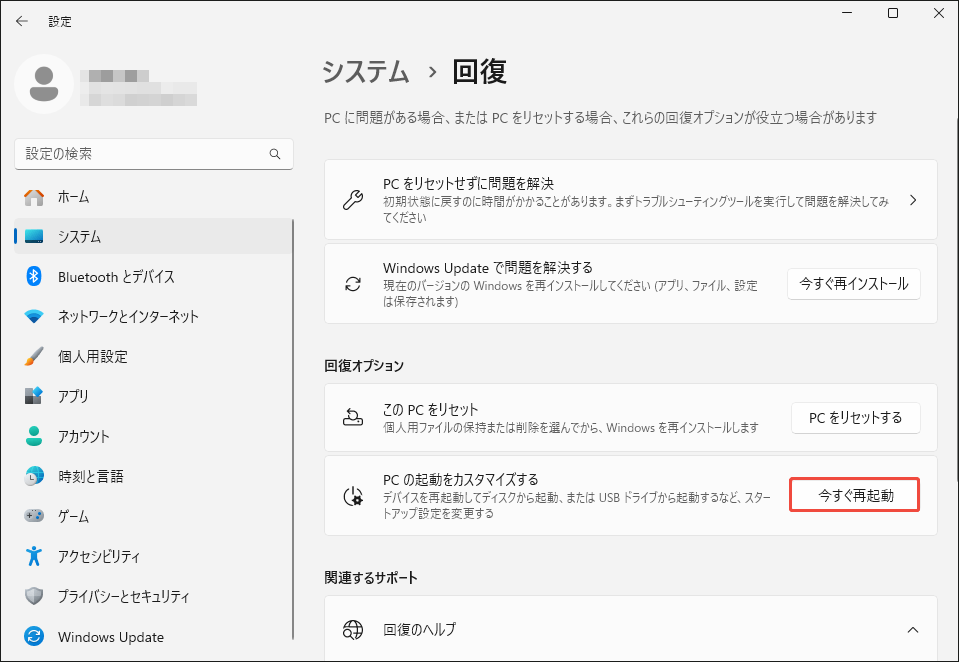Open ゲーム settings label
Image resolution: width=959 pixels, height=662 pixels.
[x=73, y=516]
